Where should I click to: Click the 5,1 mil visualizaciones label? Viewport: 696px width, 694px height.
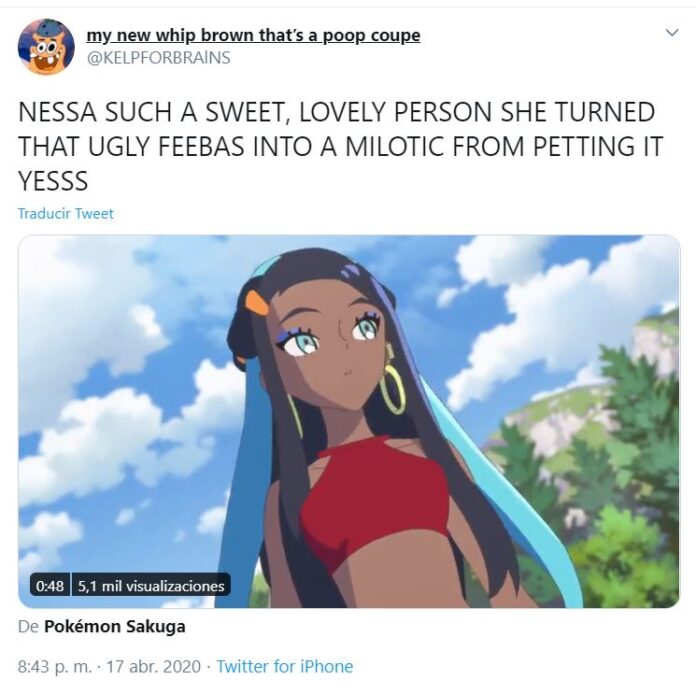[151, 586]
